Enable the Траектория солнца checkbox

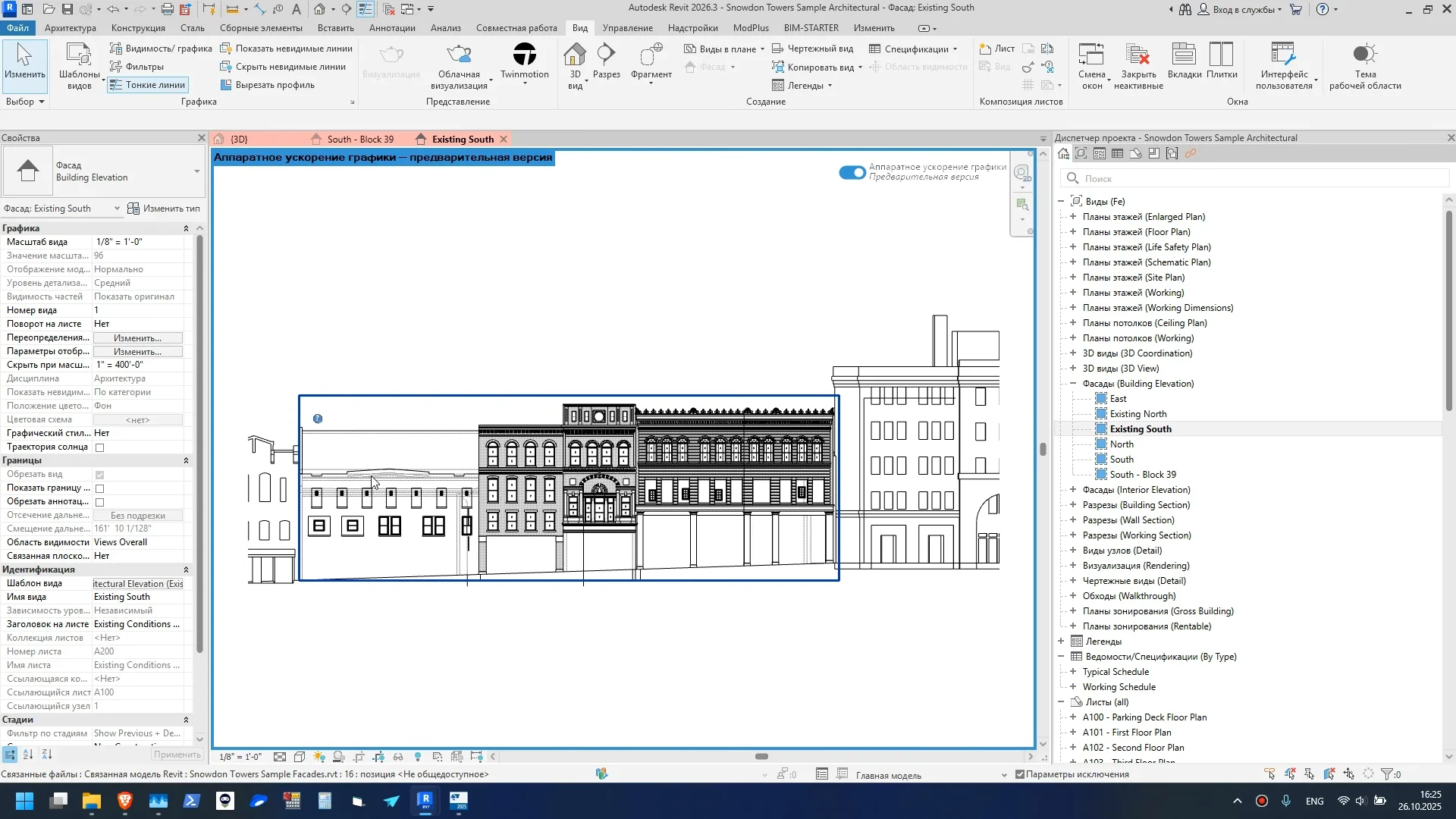coord(99,447)
